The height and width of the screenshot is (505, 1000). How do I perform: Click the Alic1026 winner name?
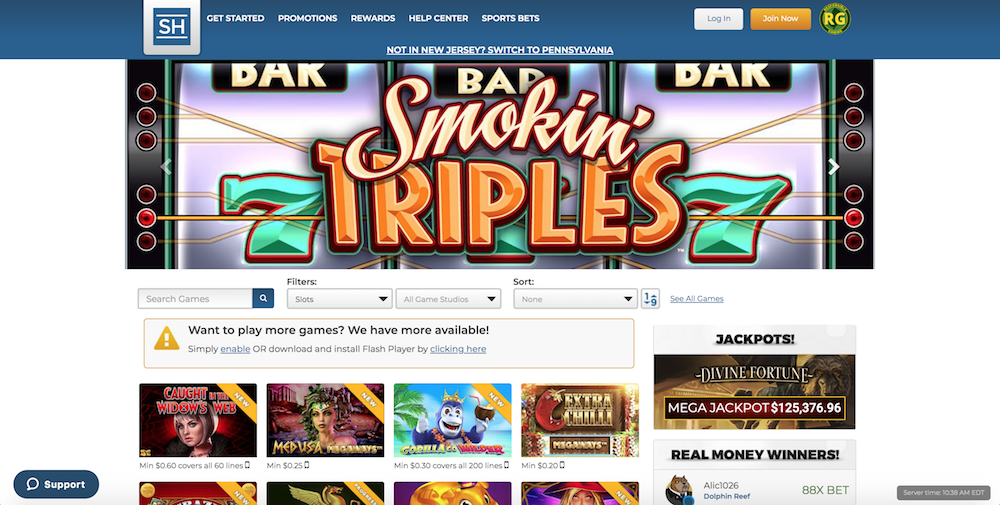[x=721, y=485]
